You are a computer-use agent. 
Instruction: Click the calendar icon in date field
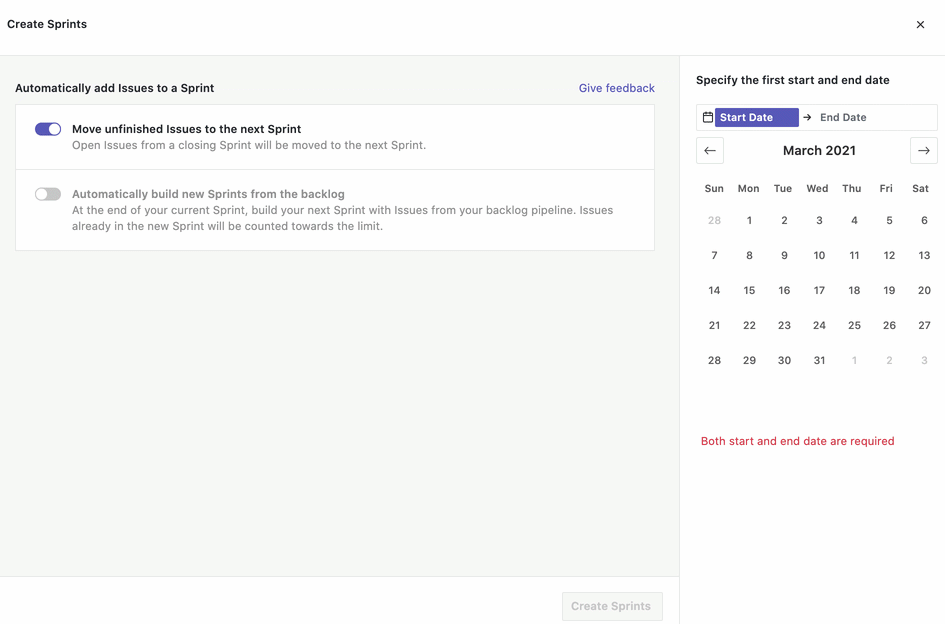[x=708, y=118]
